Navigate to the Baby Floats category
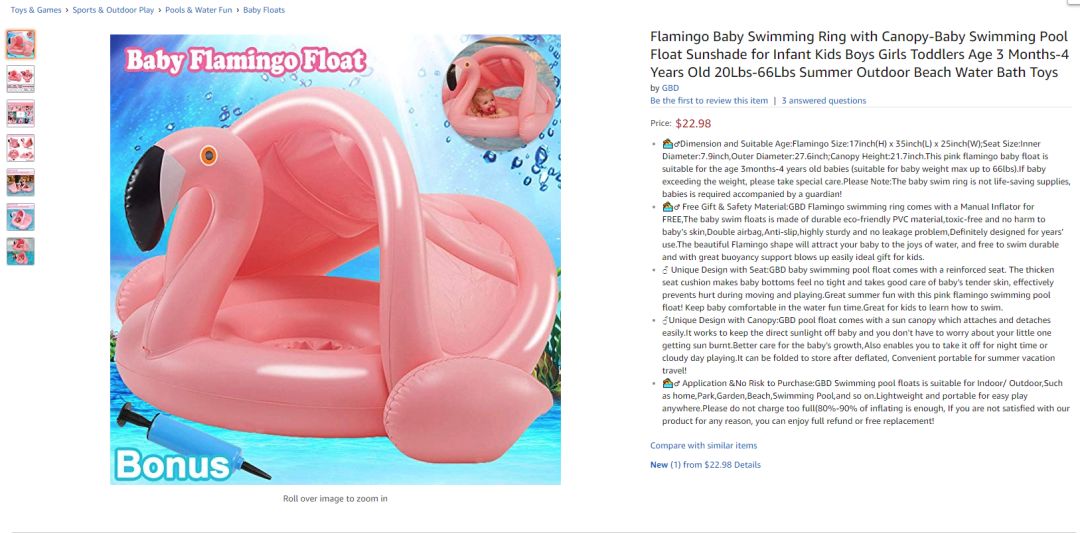This screenshot has height=534, width=1080. (x=264, y=10)
